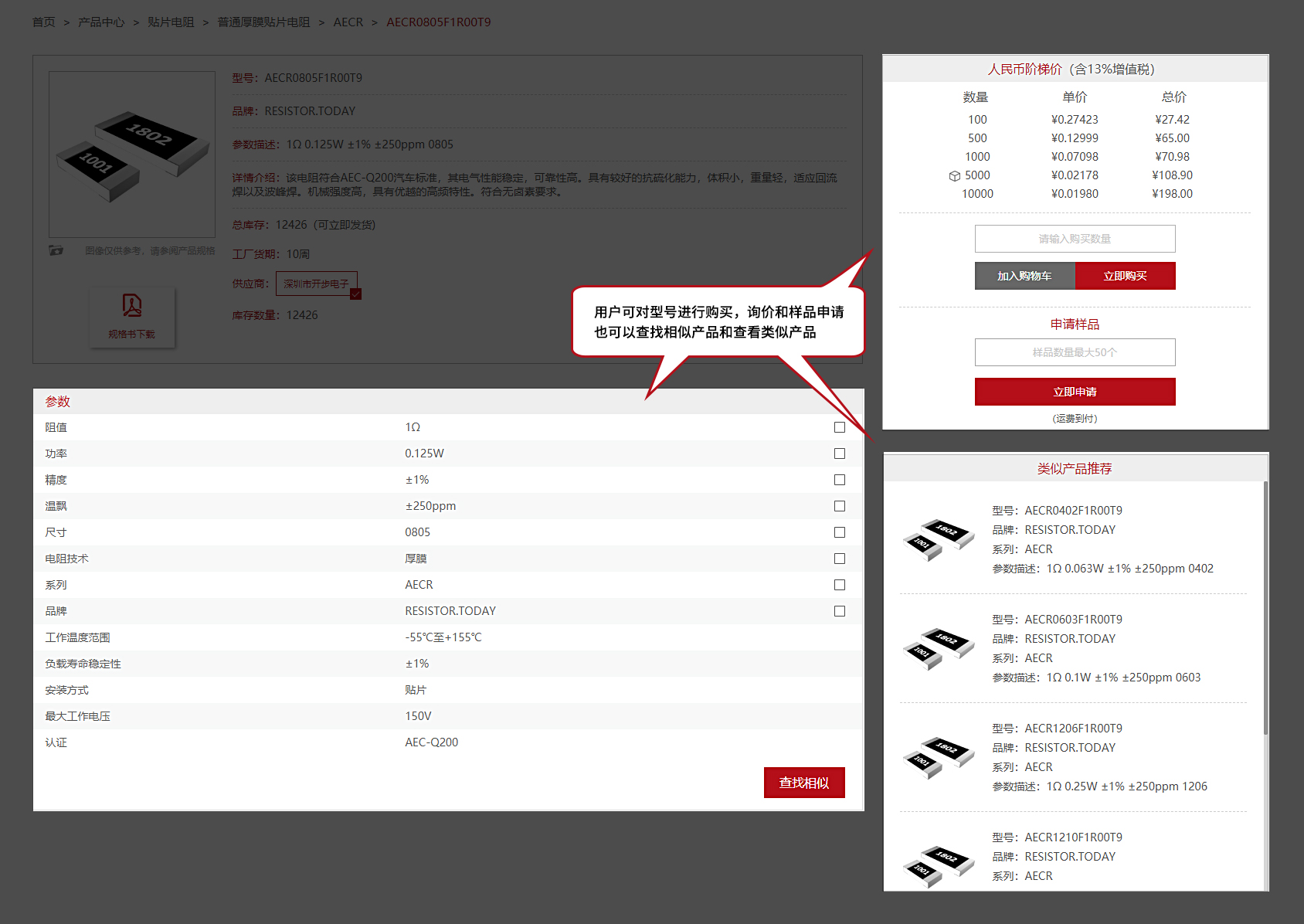Go to 首页 in the breadcrumb
The height and width of the screenshot is (924, 1304).
coord(43,22)
